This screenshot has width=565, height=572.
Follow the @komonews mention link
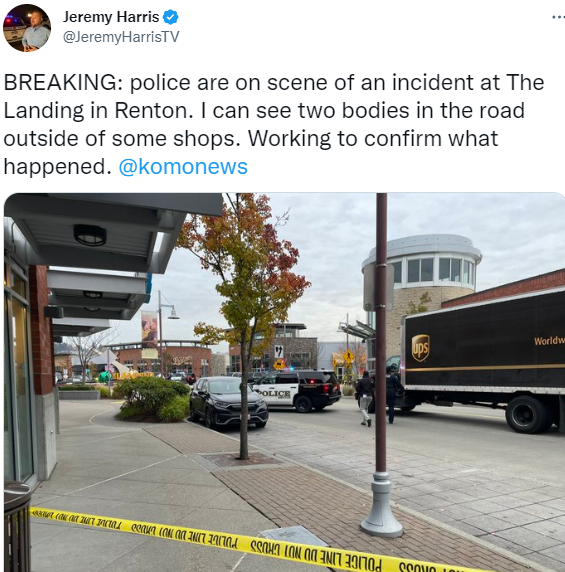click(183, 167)
